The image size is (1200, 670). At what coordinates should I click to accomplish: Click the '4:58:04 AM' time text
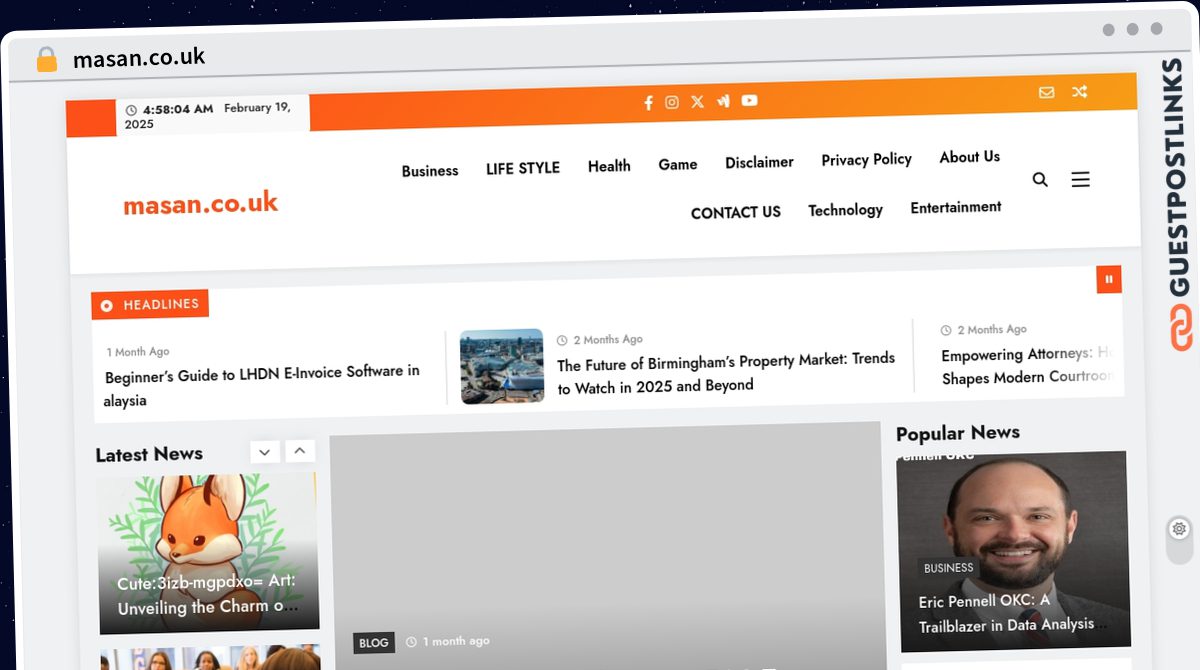[x=178, y=110]
